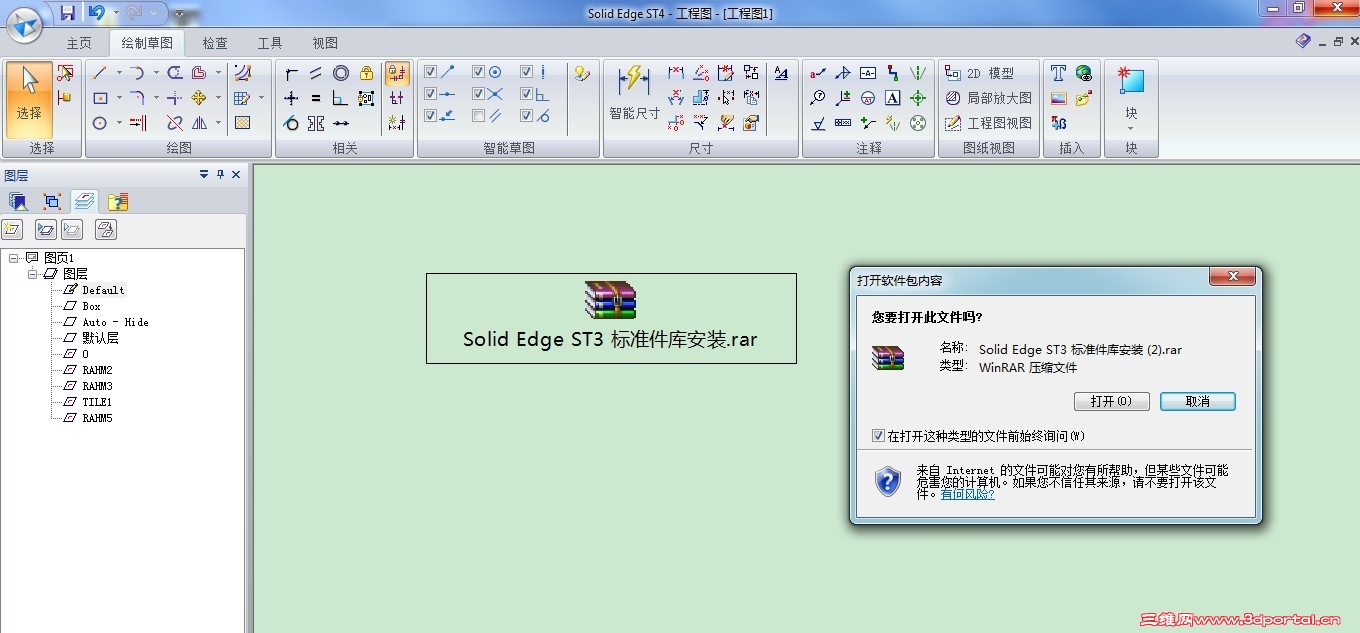1360x633 pixels.
Task: Toggle endpoint IntelliSketch checkbox
Action: click(x=430, y=72)
